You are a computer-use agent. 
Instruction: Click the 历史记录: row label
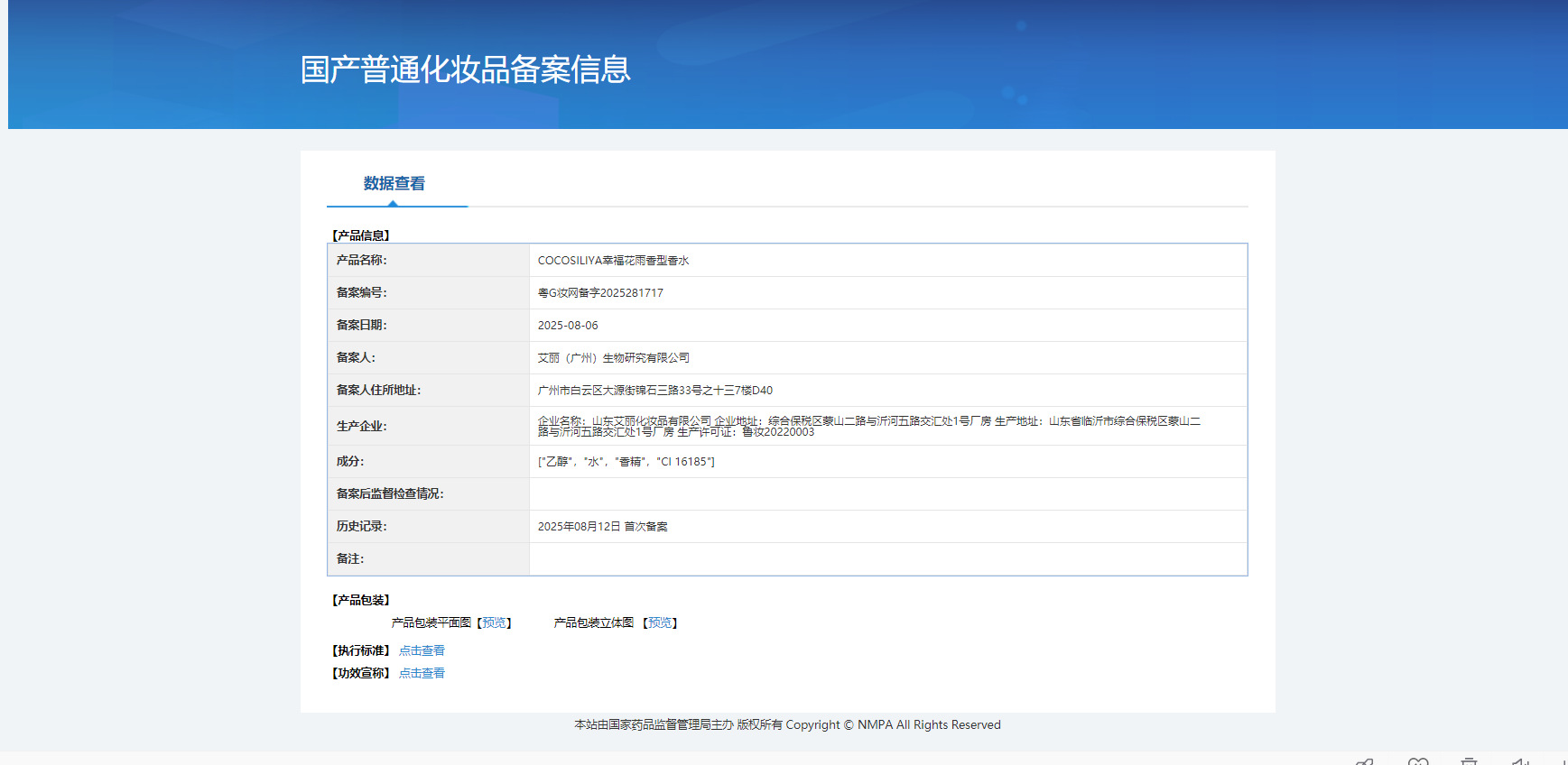(x=362, y=526)
